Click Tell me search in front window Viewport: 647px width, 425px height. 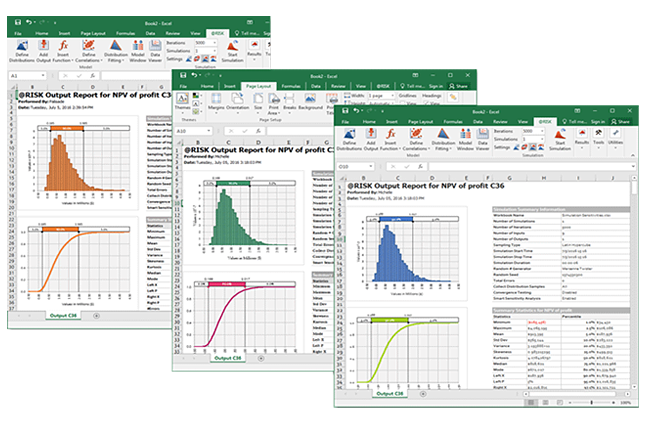coord(576,122)
